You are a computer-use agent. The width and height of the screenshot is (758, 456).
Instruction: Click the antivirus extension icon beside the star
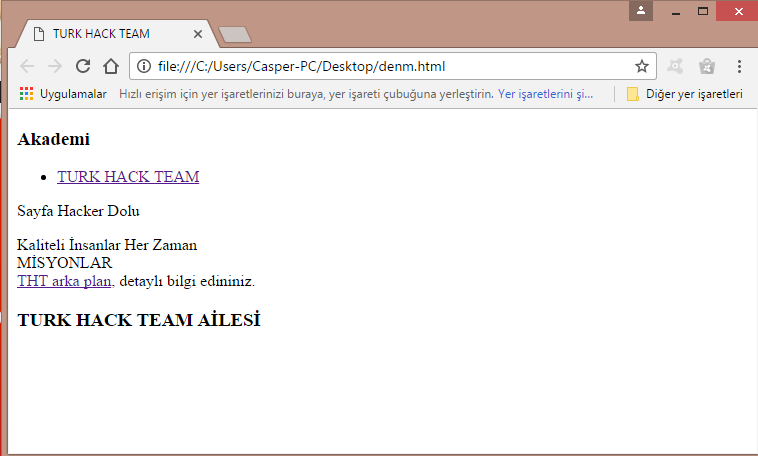click(x=675, y=66)
